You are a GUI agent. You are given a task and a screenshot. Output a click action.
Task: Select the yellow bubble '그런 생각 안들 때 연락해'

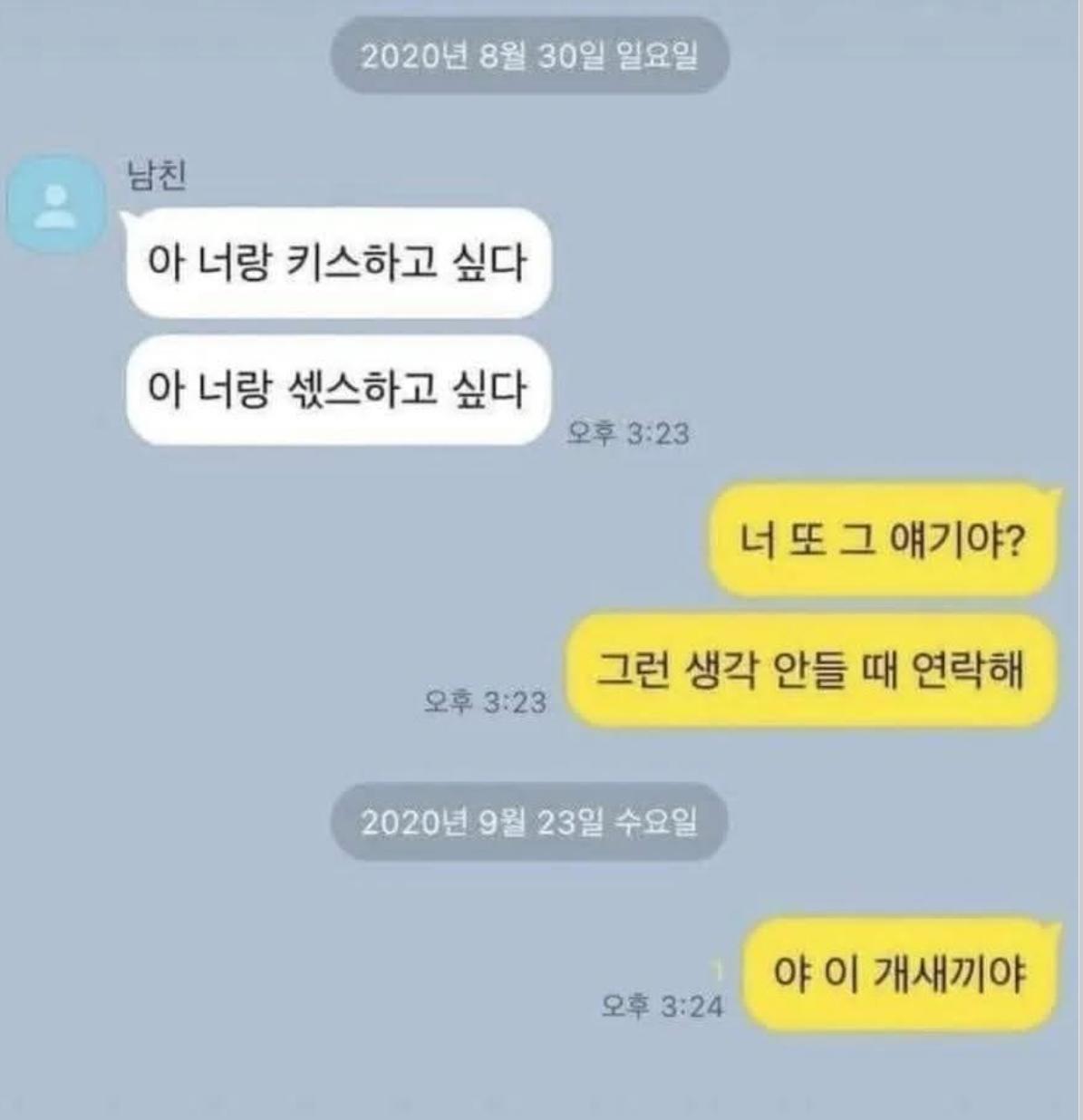[811, 671]
